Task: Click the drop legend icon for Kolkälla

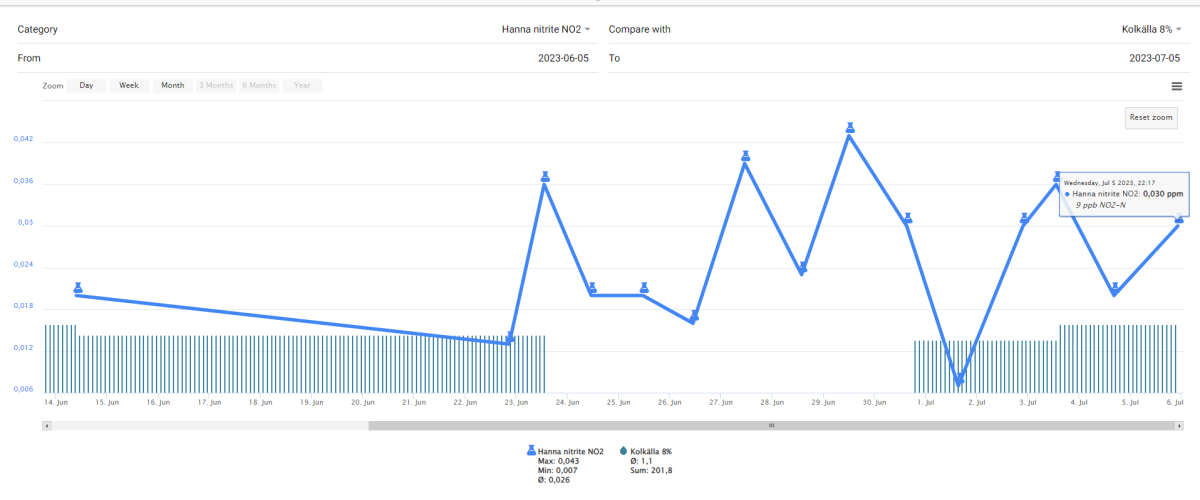Action: coord(624,451)
